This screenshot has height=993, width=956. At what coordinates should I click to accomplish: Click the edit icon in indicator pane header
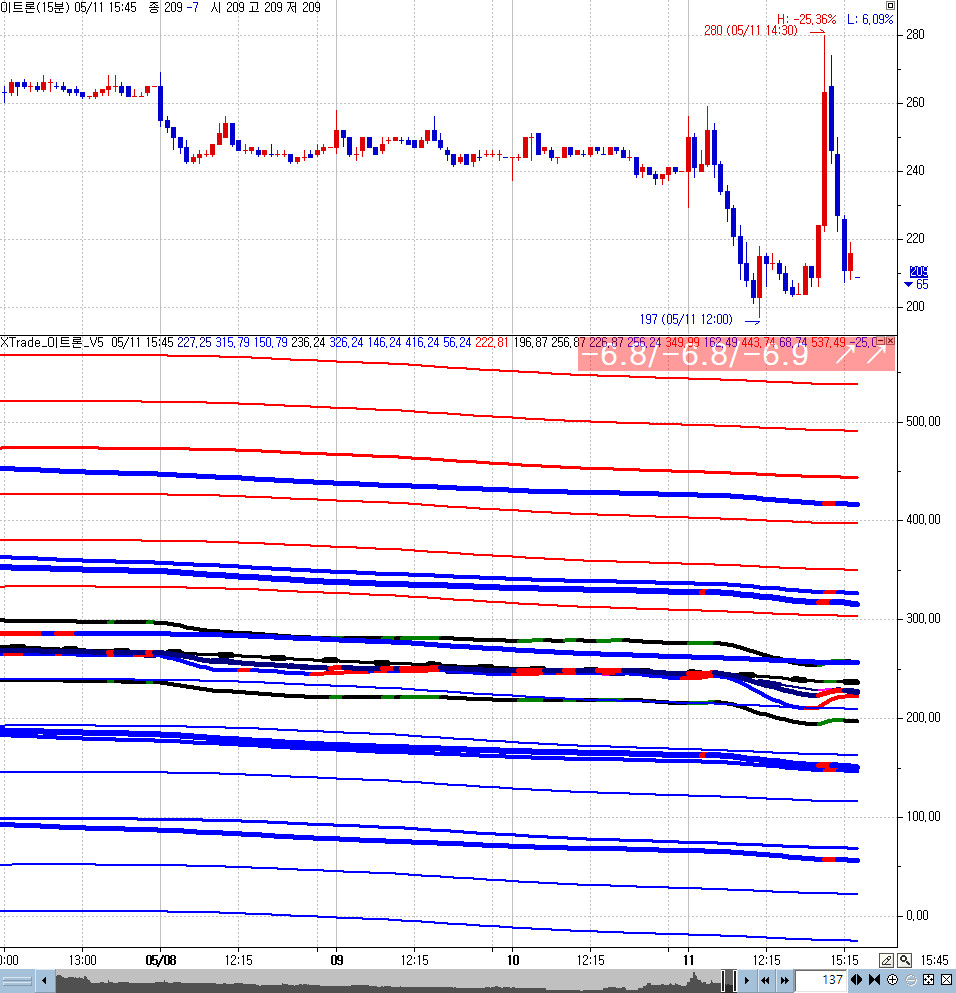click(879, 341)
